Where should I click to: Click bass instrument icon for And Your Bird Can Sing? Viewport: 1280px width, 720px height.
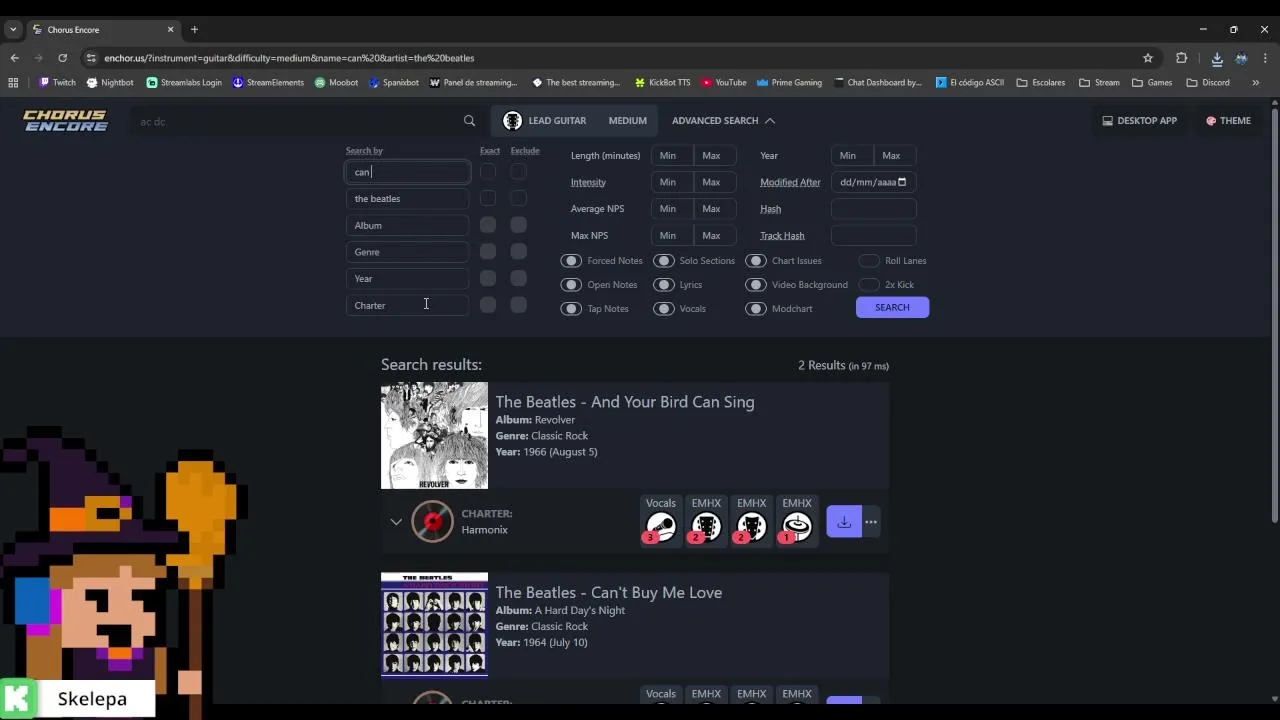[x=751, y=526]
